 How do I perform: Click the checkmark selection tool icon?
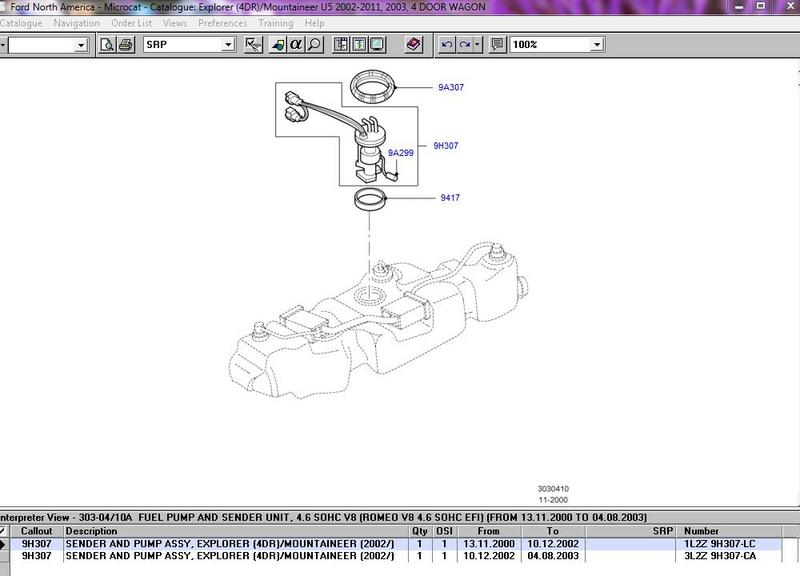pyautogui.click(x=253, y=45)
